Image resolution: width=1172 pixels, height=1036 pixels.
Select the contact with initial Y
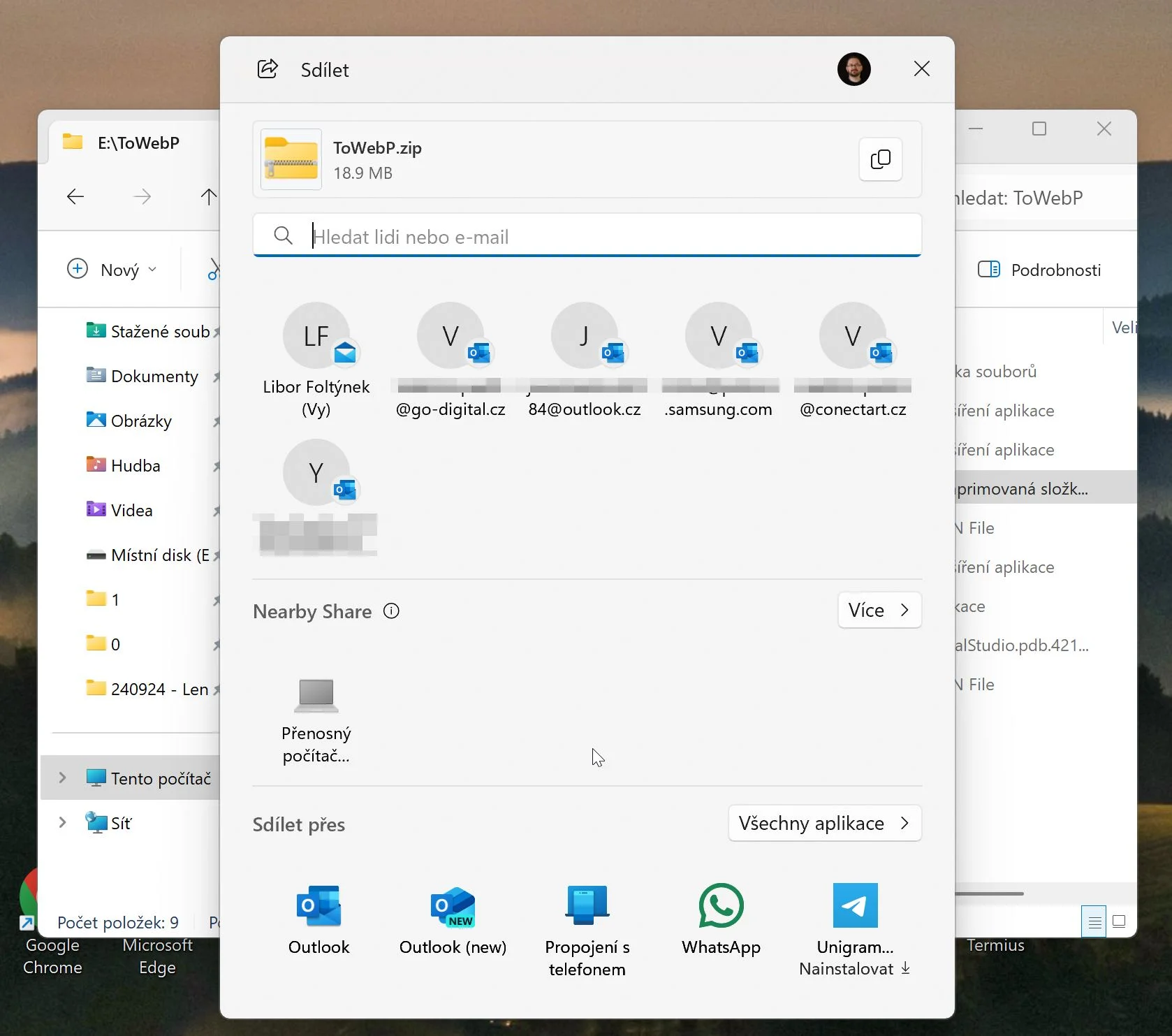pos(316,497)
